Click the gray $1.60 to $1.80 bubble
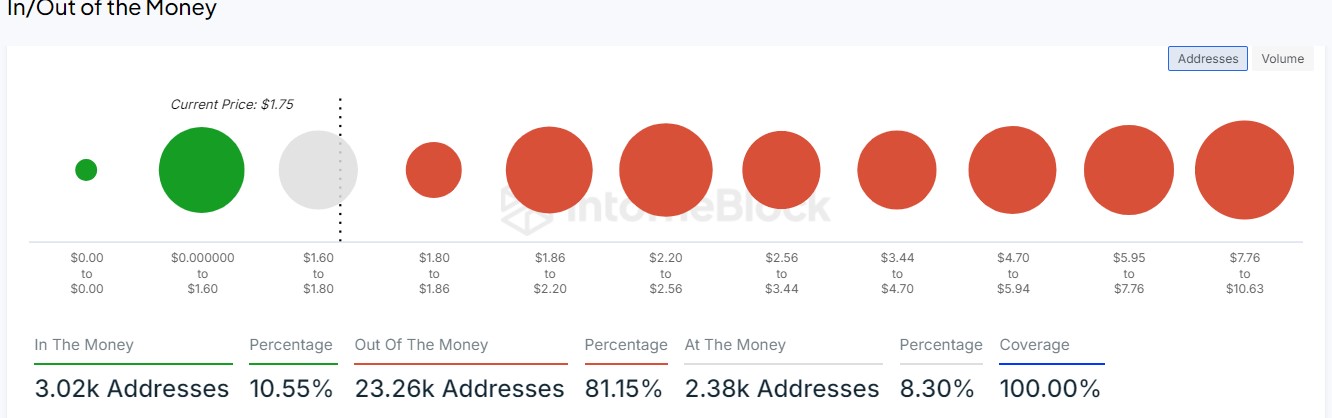The image size is (1332, 418). pos(316,170)
